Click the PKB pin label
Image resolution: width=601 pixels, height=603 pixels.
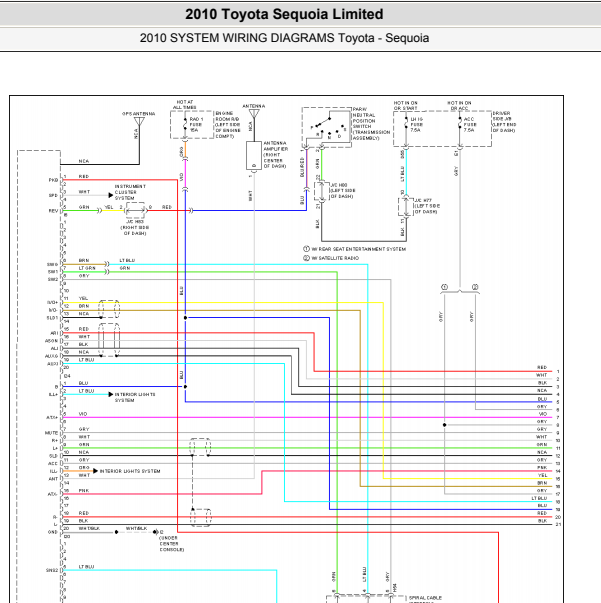pyautogui.click(x=53, y=180)
